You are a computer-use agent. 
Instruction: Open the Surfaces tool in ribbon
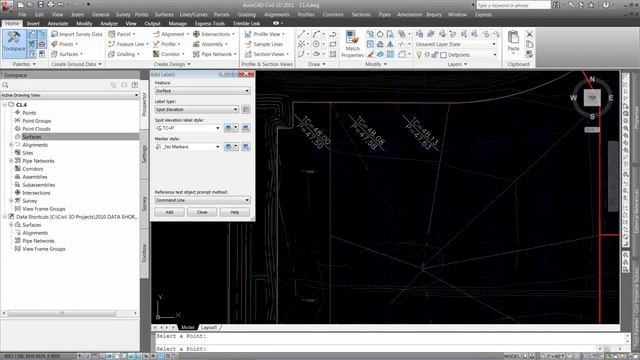point(67,54)
